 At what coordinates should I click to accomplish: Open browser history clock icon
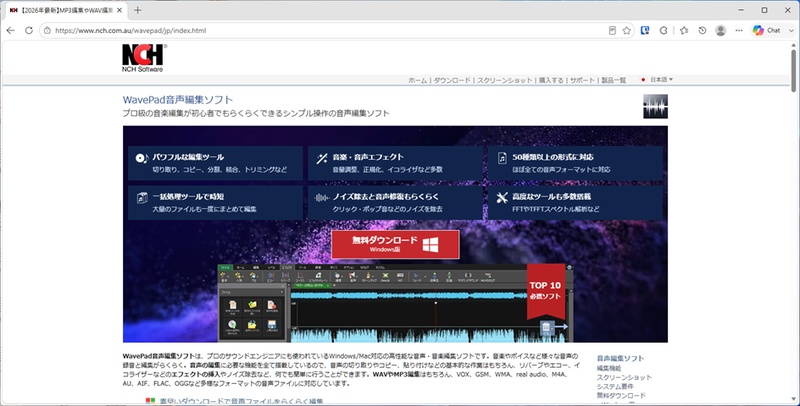point(702,31)
